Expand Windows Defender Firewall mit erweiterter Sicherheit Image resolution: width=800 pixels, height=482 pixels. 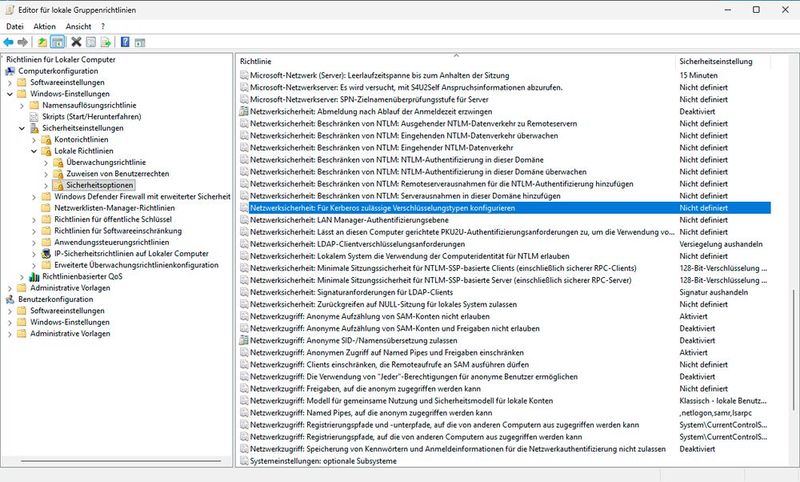tap(34, 197)
